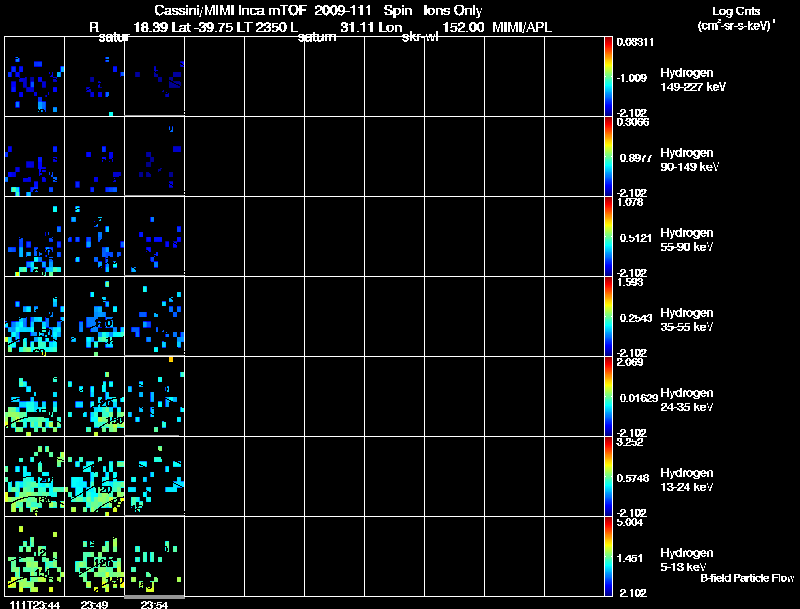The width and height of the screenshot is (800, 609).
Task: Click the color bar for Hydrogen 55-90 keV
Action: click(x=608, y=237)
